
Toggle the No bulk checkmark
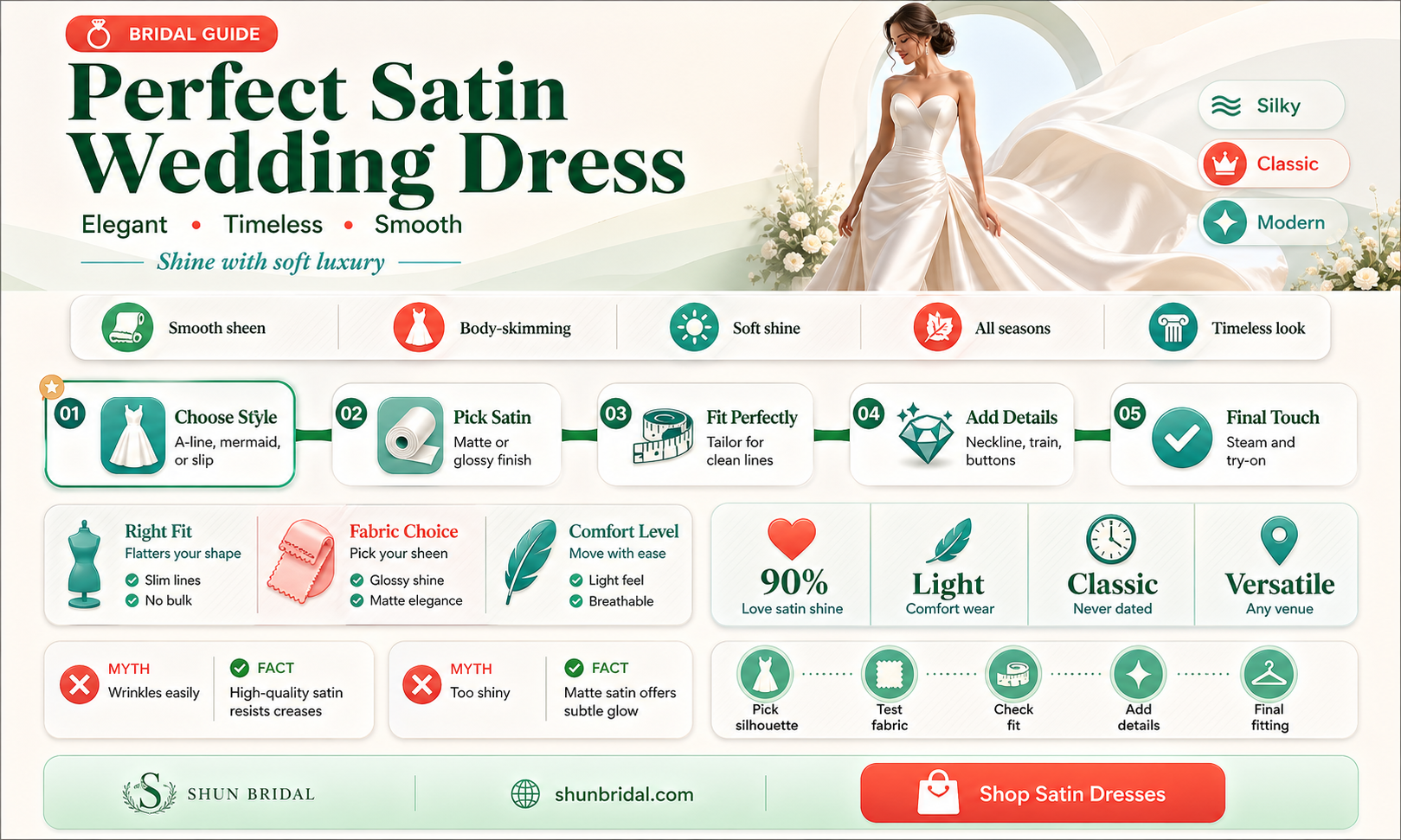pyautogui.click(x=132, y=600)
